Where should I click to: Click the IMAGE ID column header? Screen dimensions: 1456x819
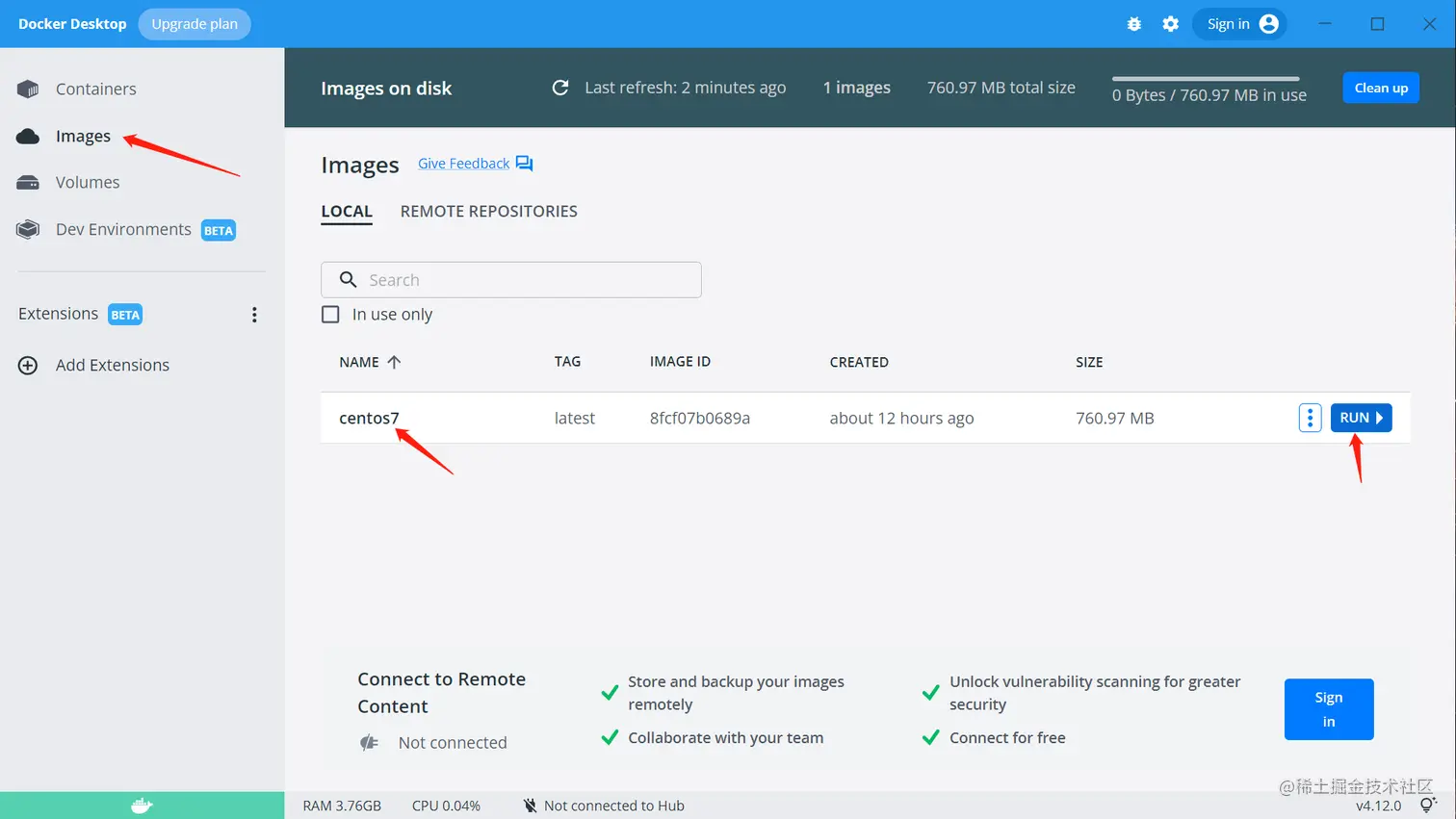tap(680, 362)
